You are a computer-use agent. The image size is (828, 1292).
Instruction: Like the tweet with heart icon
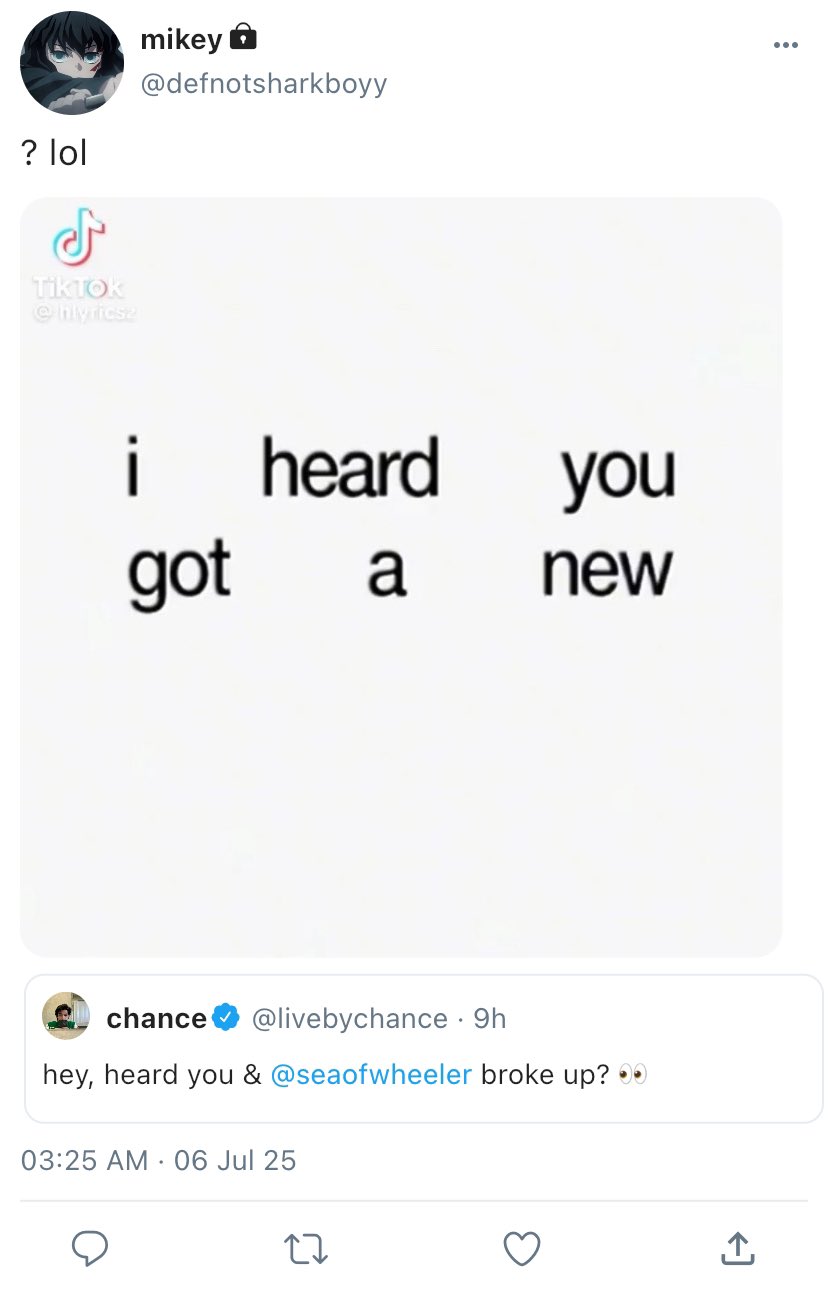521,1247
